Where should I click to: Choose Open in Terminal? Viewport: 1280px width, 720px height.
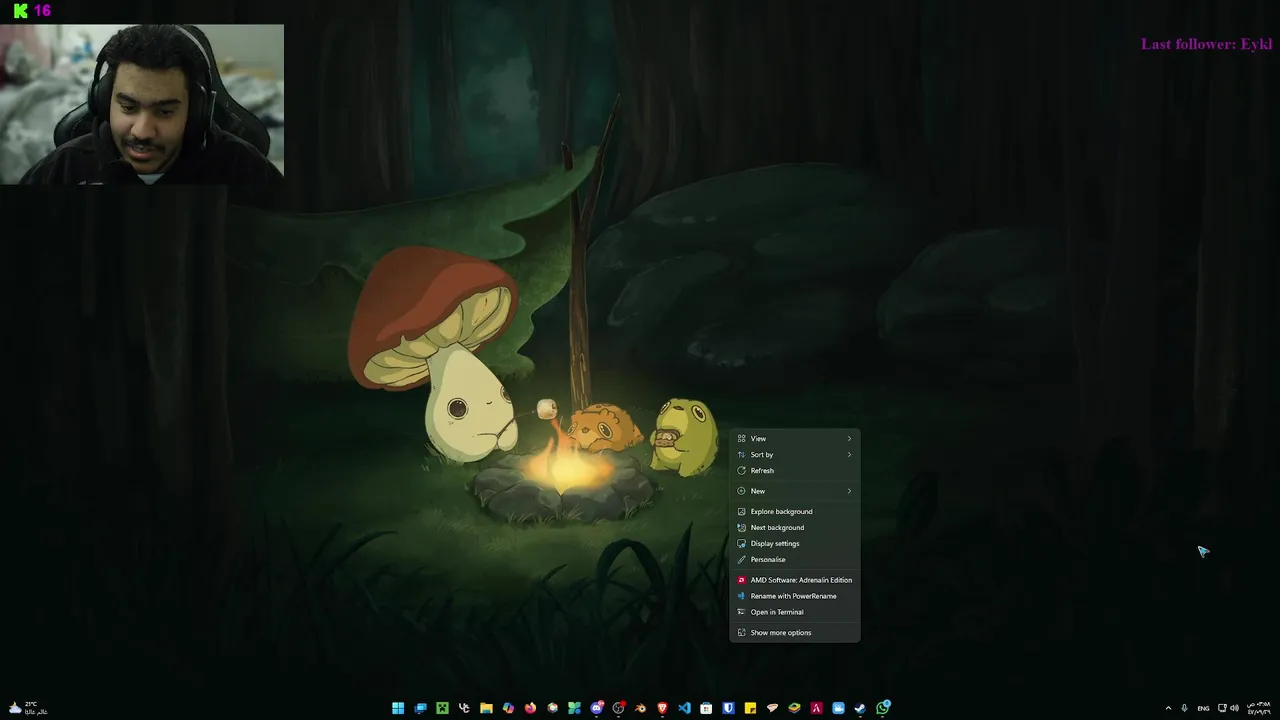[795, 612]
